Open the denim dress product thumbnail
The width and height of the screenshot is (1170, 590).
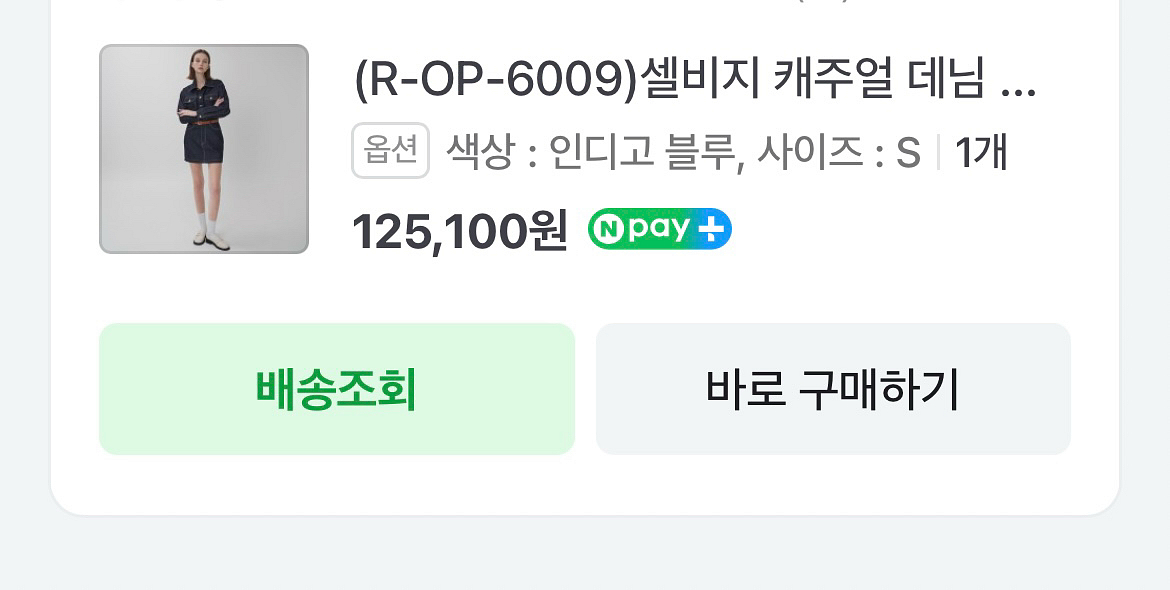[x=204, y=149]
